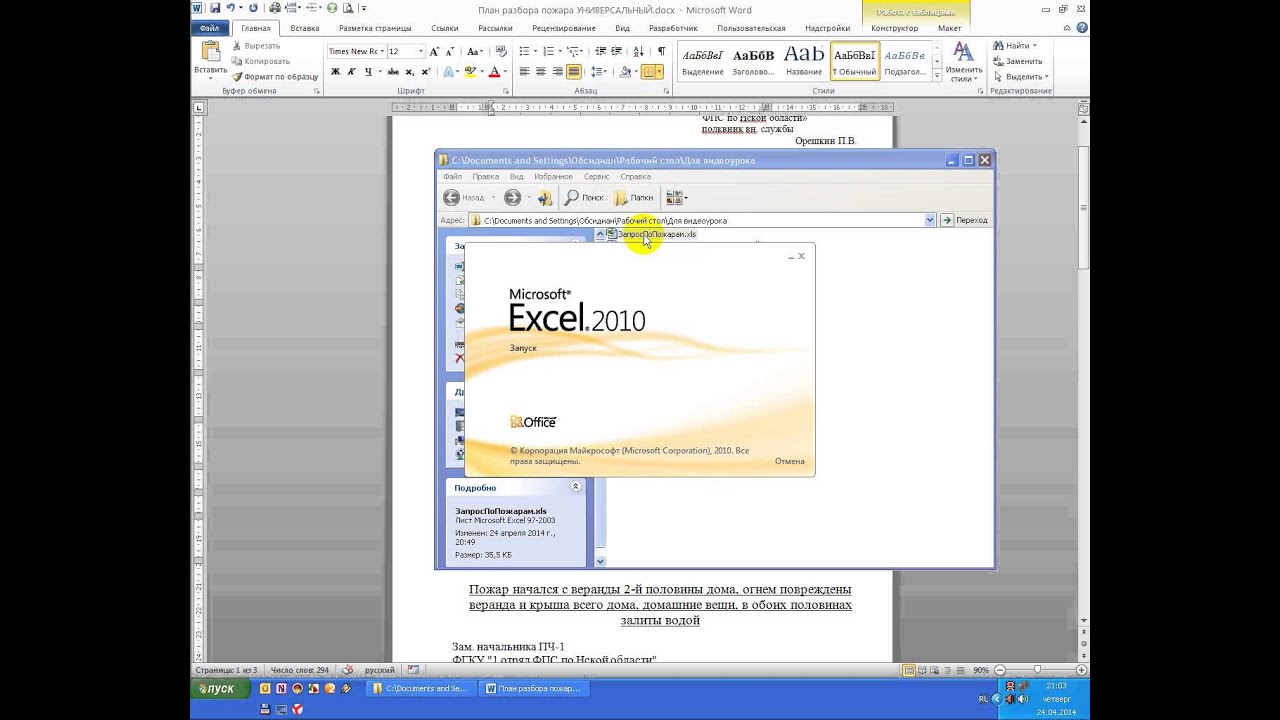Select the ЗапросПоПожарам.xls file in Explorer
This screenshot has height=720, width=1280.
[x=651, y=234]
